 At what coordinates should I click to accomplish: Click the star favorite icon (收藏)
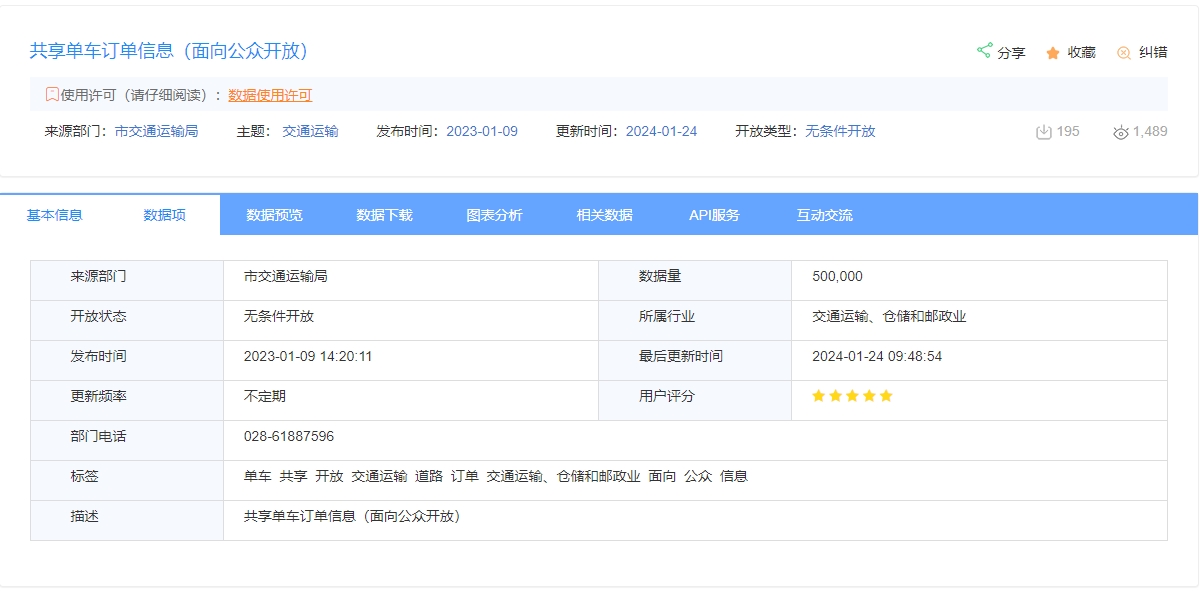(x=1053, y=53)
